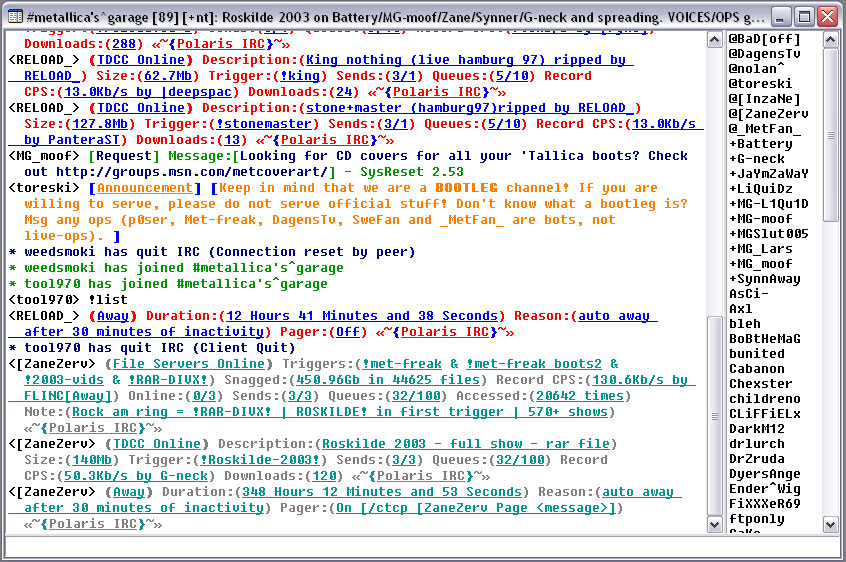The image size is (846, 562).
Task: Select FiXXXeR69 in the nick list
Action: (x=765, y=504)
